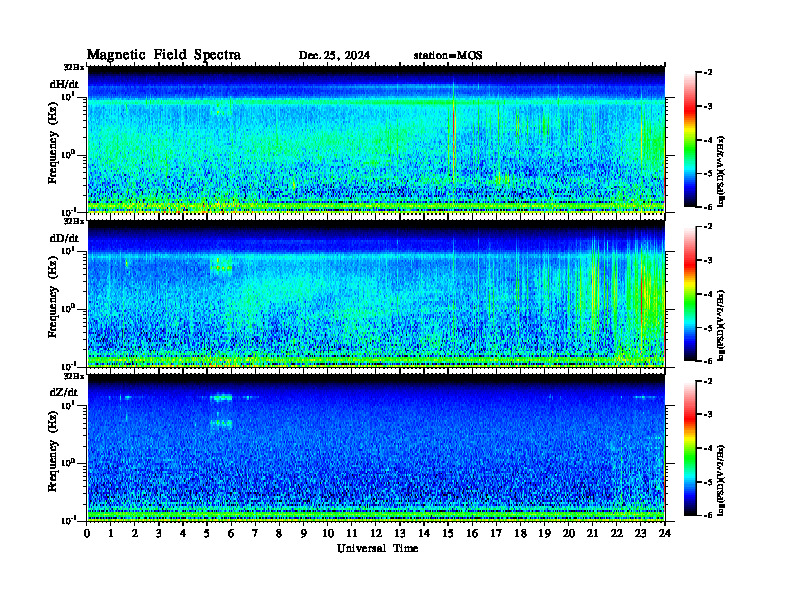Screen dimensions: 792x612
Task: Click the "-3" tick on dD/dt color bar
Action: point(708,261)
